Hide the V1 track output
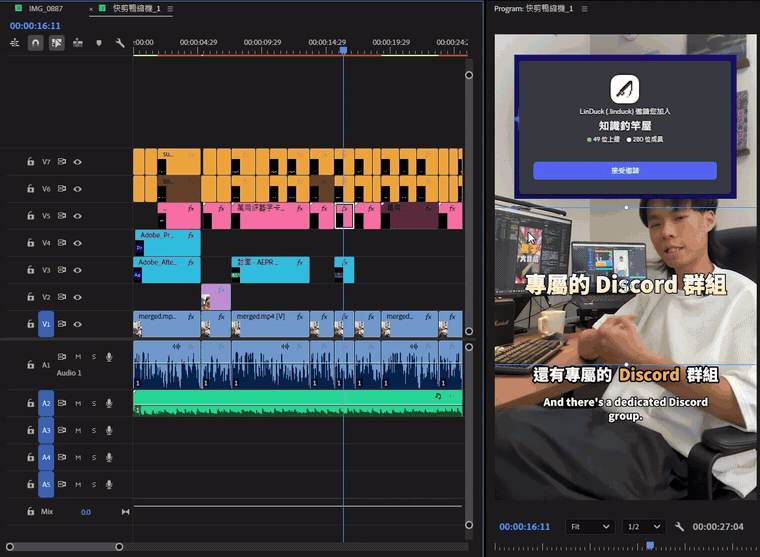 pos(78,324)
